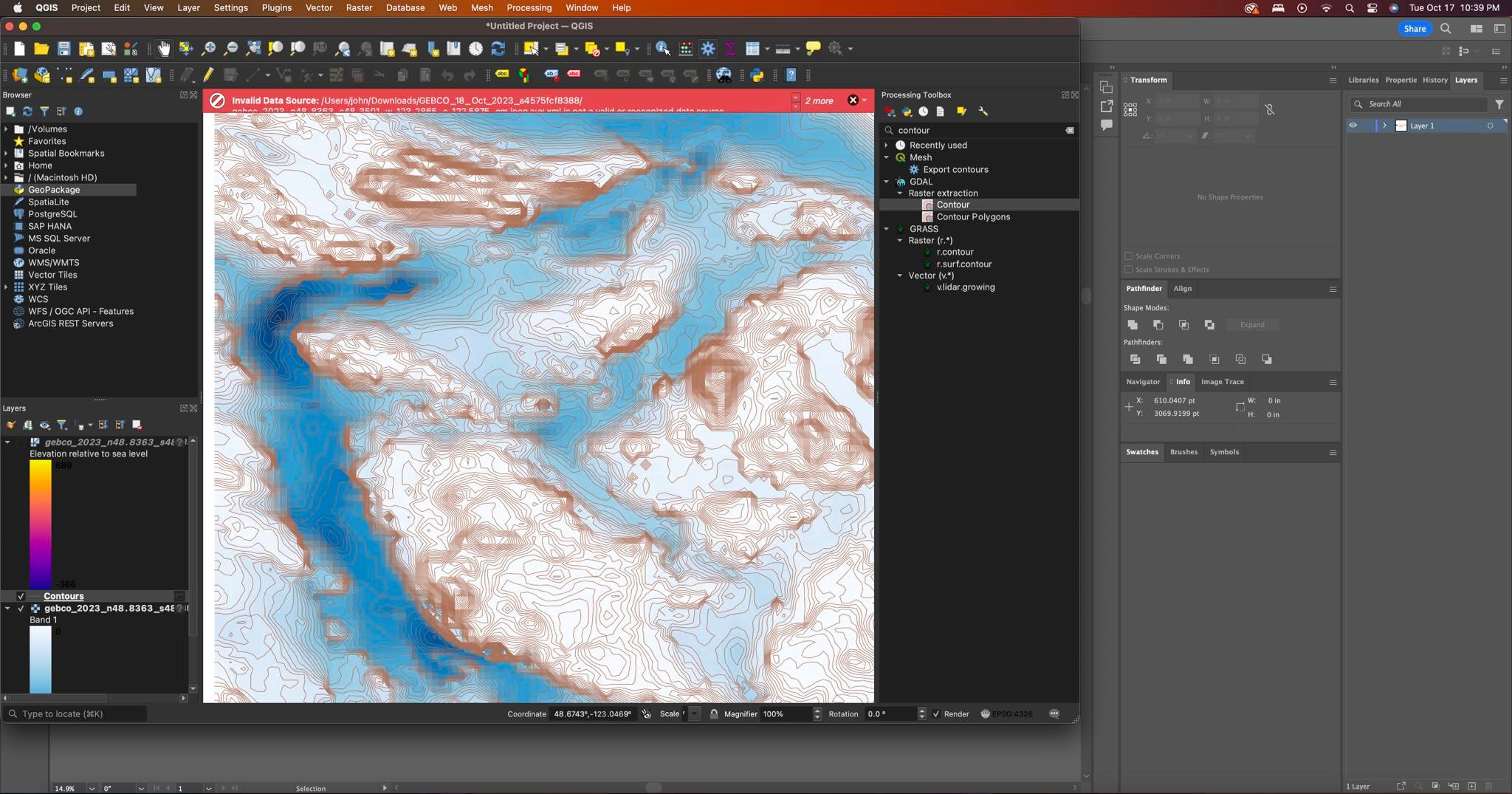
Task: Dismiss the Invalid Data Source message
Action: click(x=853, y=100)
